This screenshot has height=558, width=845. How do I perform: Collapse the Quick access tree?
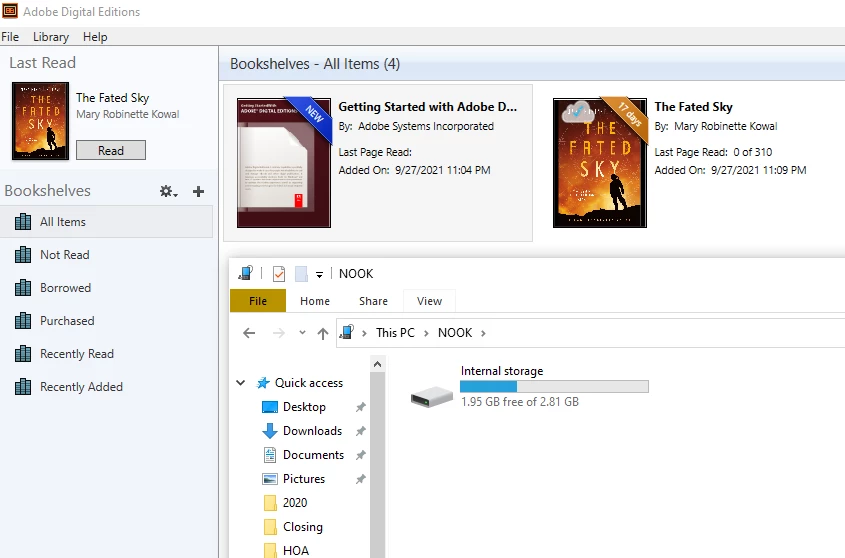240,383
